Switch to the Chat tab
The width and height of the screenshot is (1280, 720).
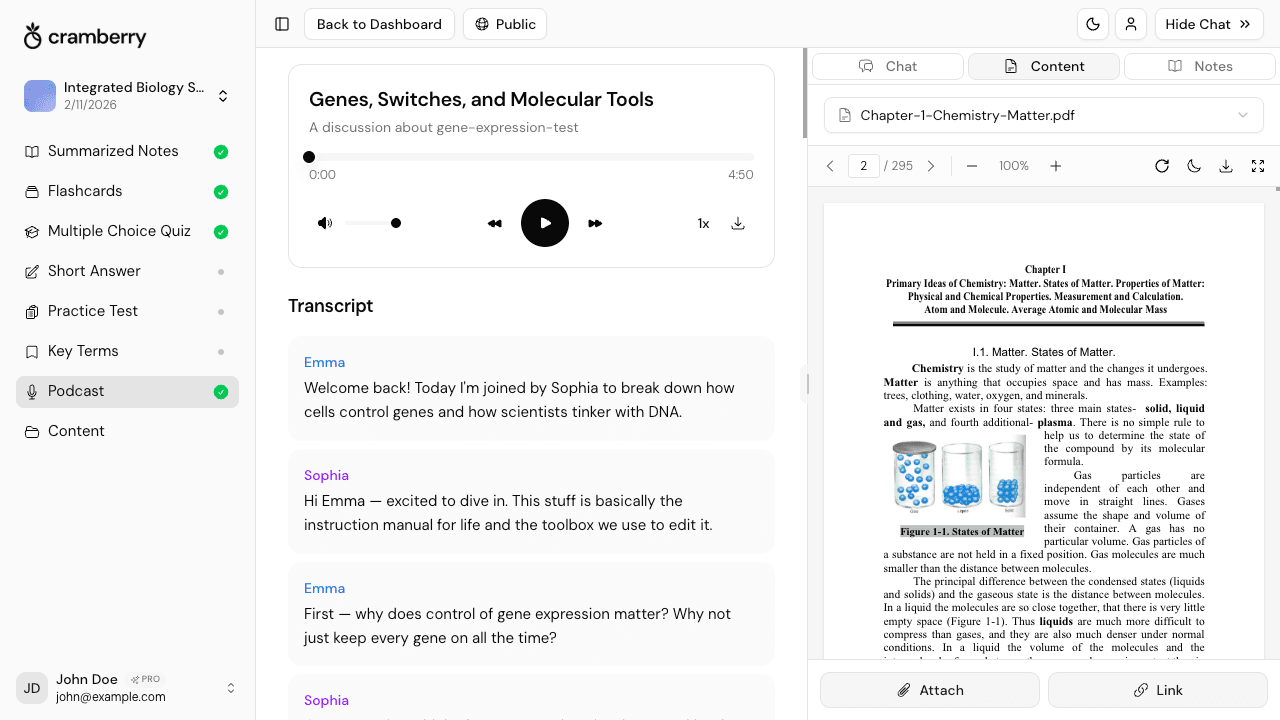[x=887, y=66]
